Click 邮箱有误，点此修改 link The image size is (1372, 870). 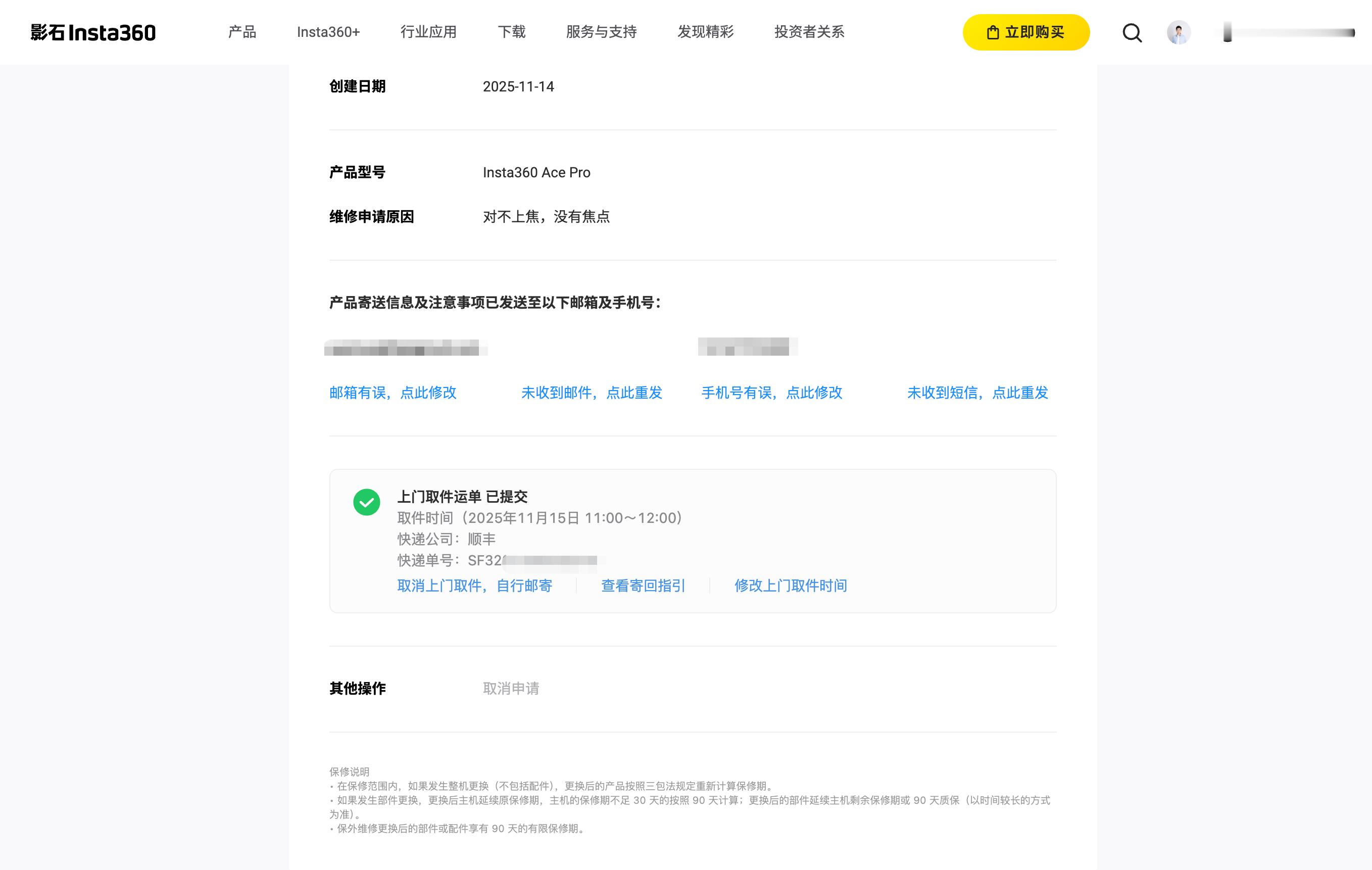click(393, 393)
